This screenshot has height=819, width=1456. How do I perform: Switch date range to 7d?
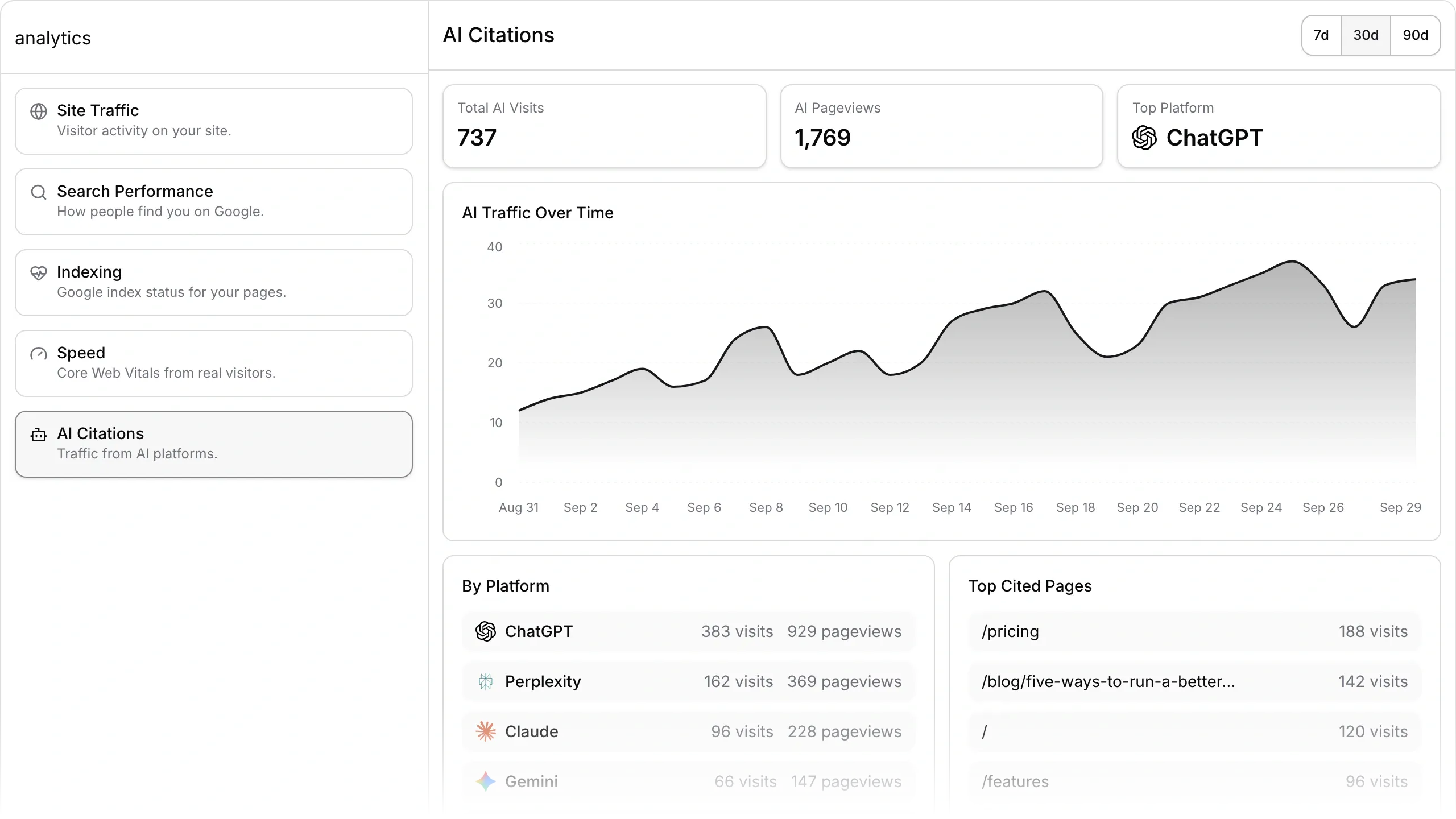click(x=1321, y=35)
